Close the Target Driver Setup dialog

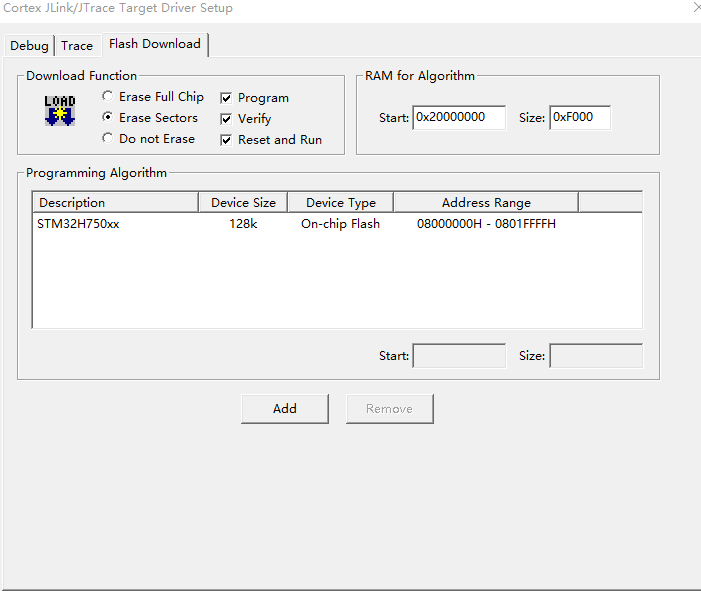pyautogui.click(x=696, y=8)
